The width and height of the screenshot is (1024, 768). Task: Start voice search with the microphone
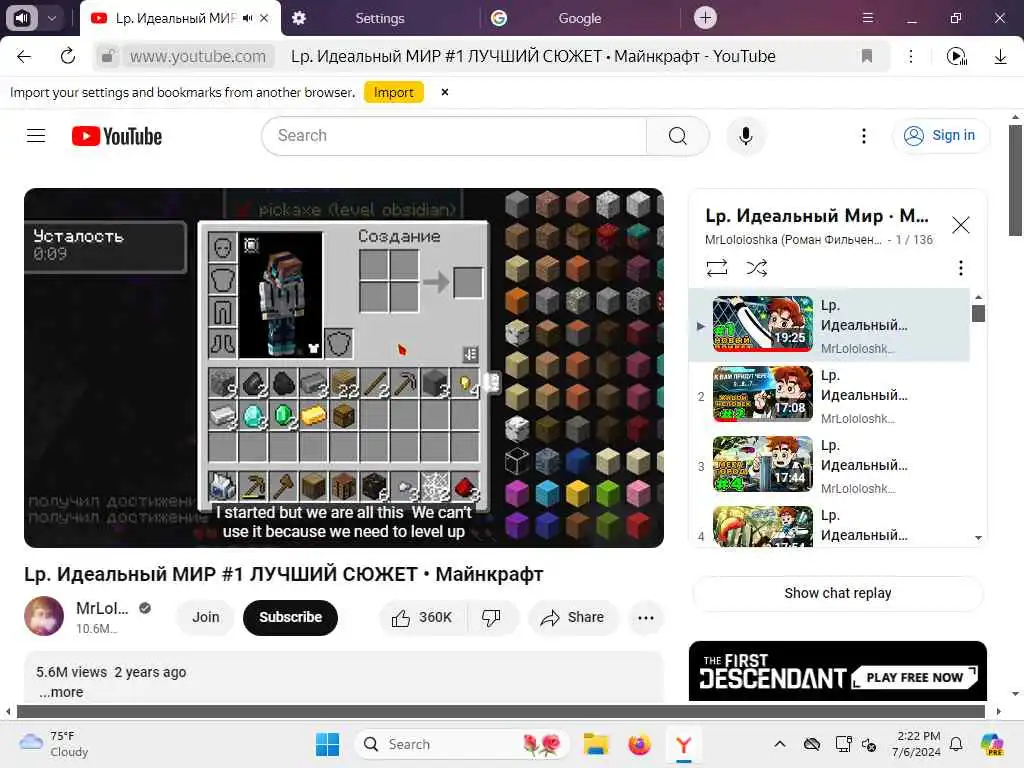[x=746, y=136]
